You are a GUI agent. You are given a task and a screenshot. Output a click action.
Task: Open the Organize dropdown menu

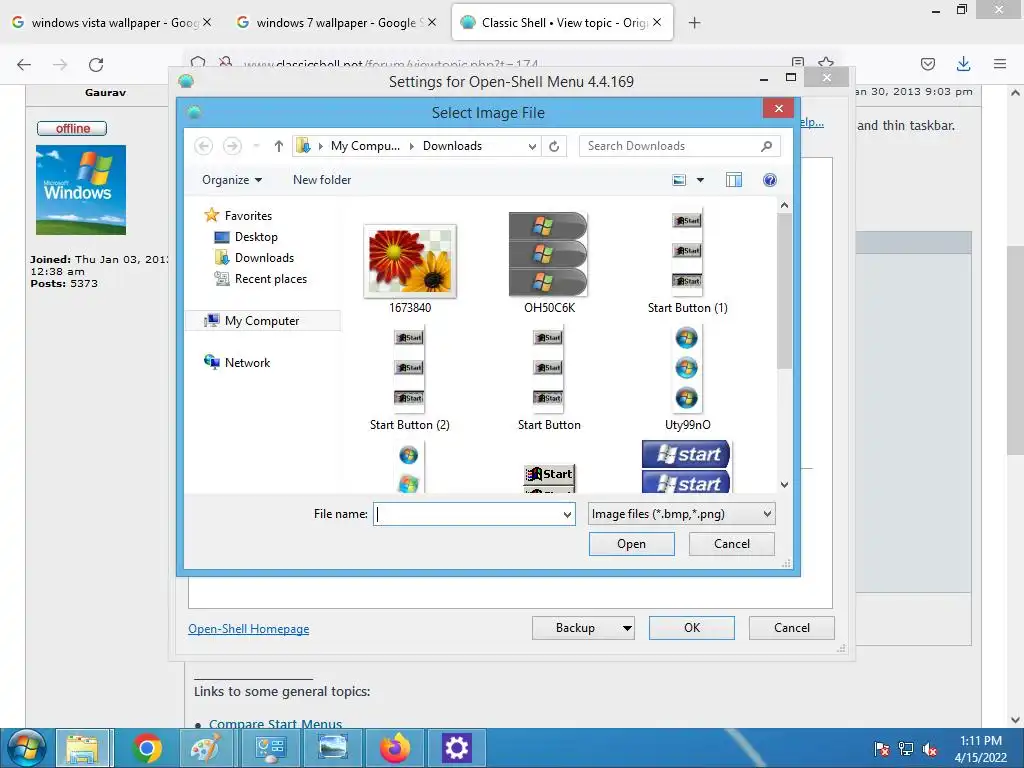(x=232, y=180)
